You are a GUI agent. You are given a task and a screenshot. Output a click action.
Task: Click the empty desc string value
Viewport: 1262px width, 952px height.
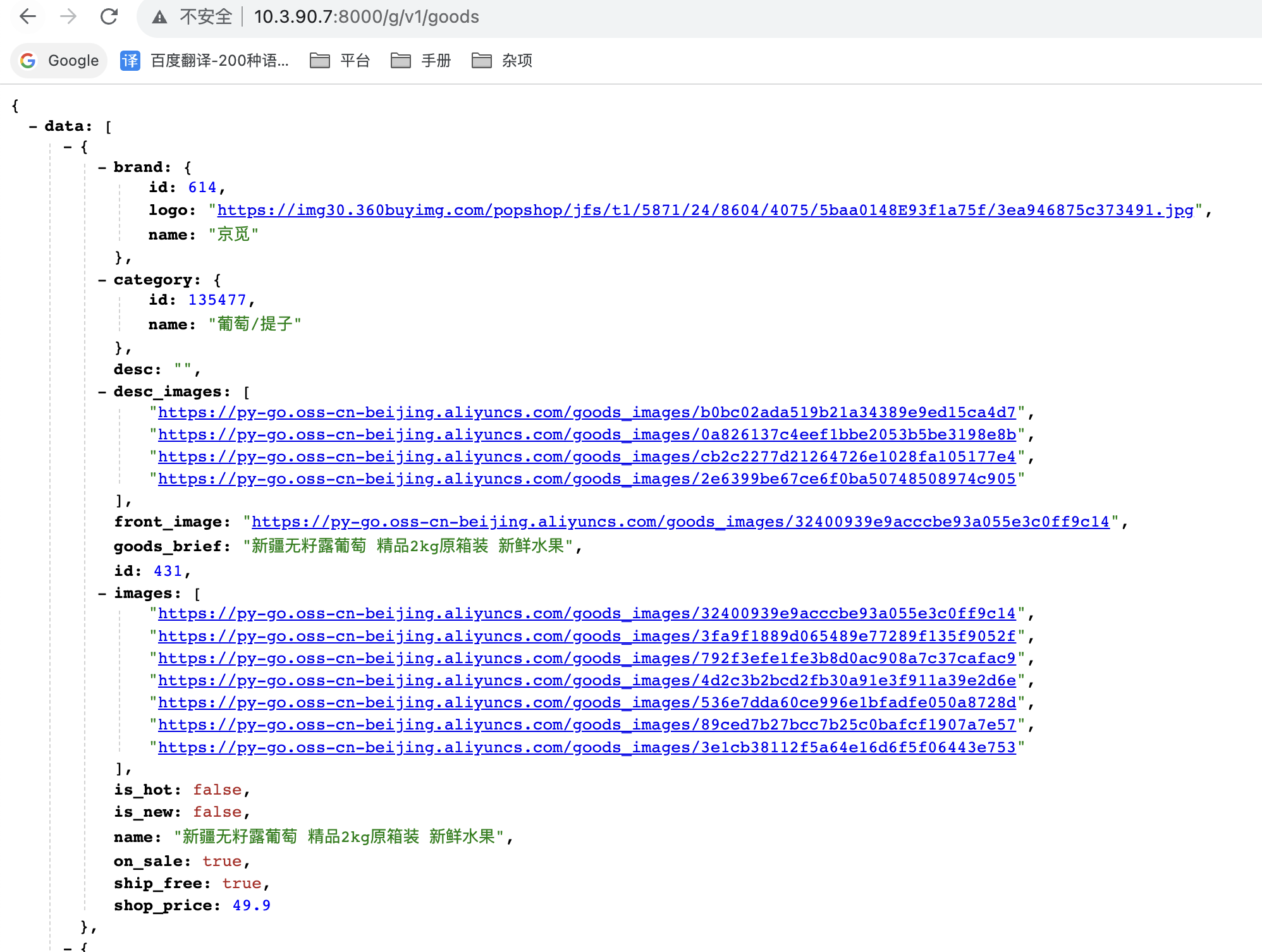click(183, 368)
